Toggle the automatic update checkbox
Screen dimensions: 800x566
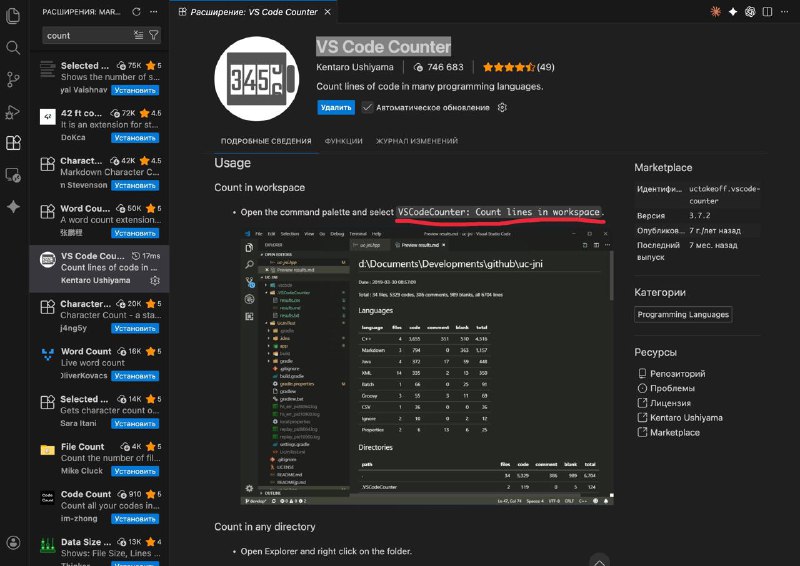coord(367,108)
